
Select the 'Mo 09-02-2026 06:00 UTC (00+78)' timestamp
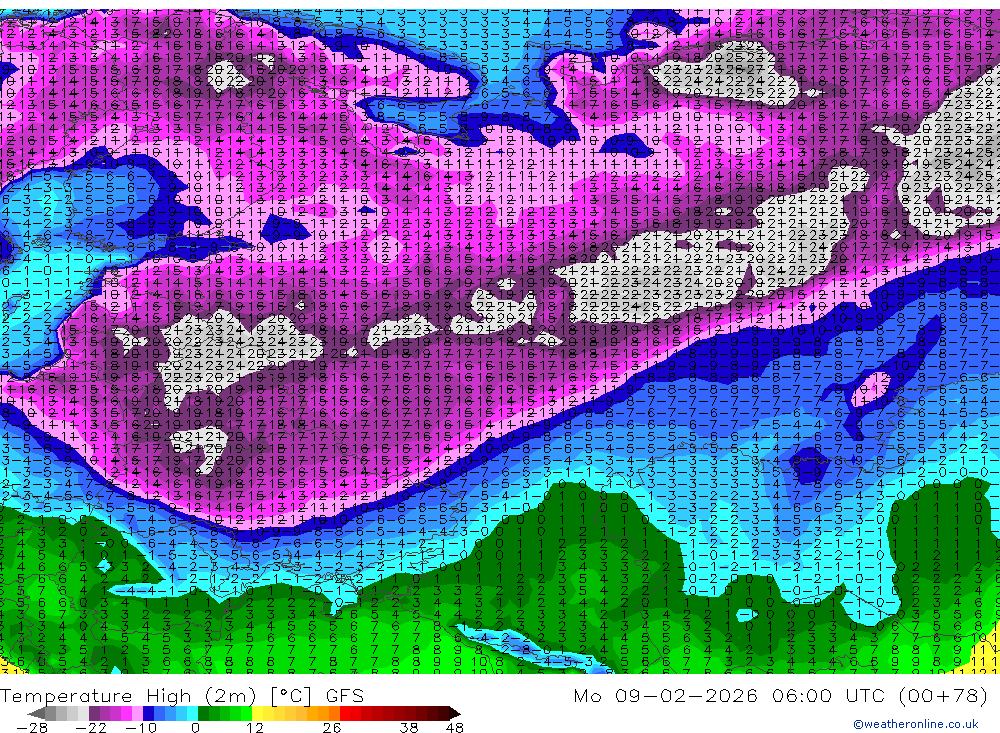(x=780, y=695)
